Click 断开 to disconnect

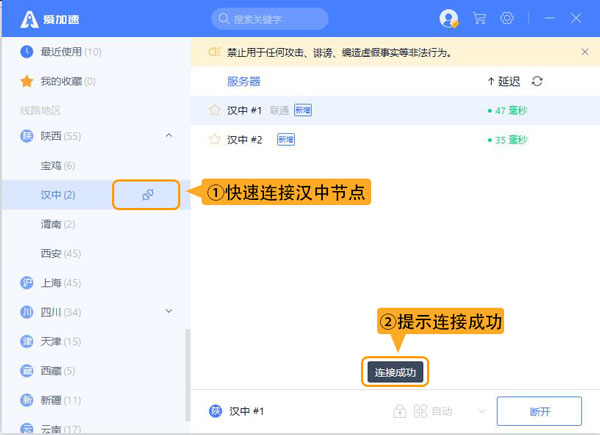[540, 411]
